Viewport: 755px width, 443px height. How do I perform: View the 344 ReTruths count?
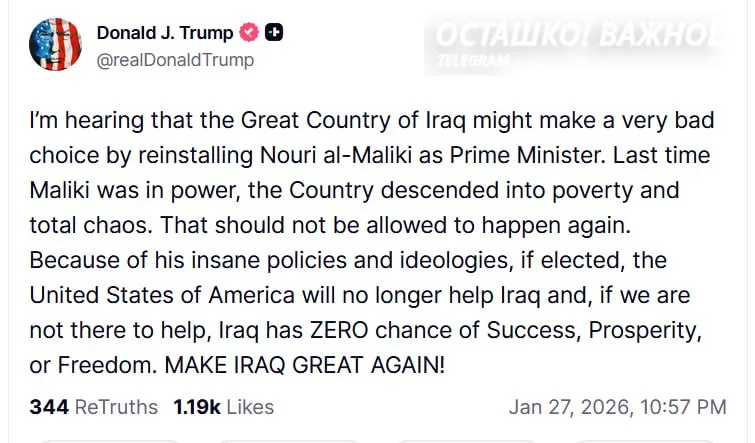tap(93, 407)
